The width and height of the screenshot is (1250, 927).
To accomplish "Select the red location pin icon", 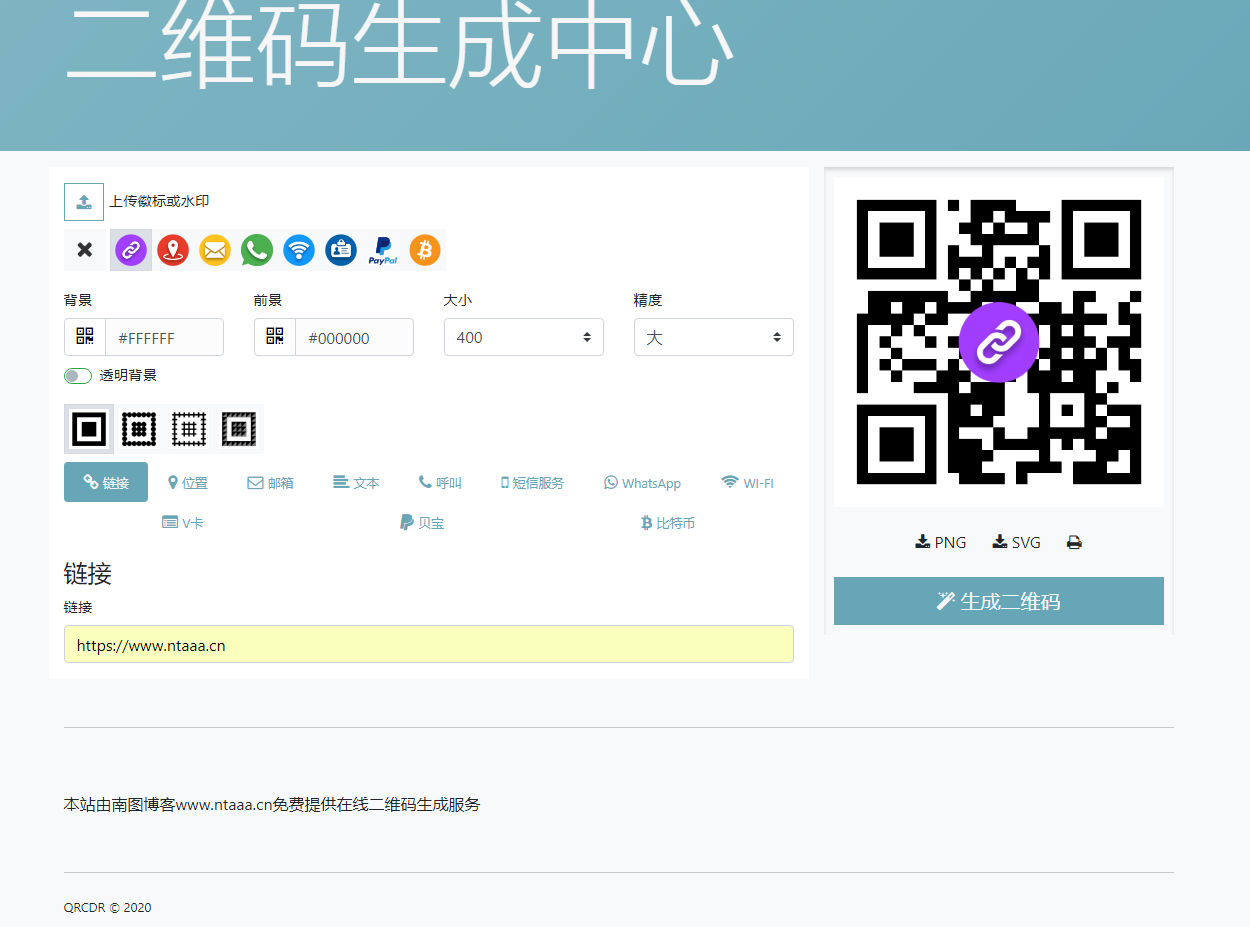I will 172,250.
